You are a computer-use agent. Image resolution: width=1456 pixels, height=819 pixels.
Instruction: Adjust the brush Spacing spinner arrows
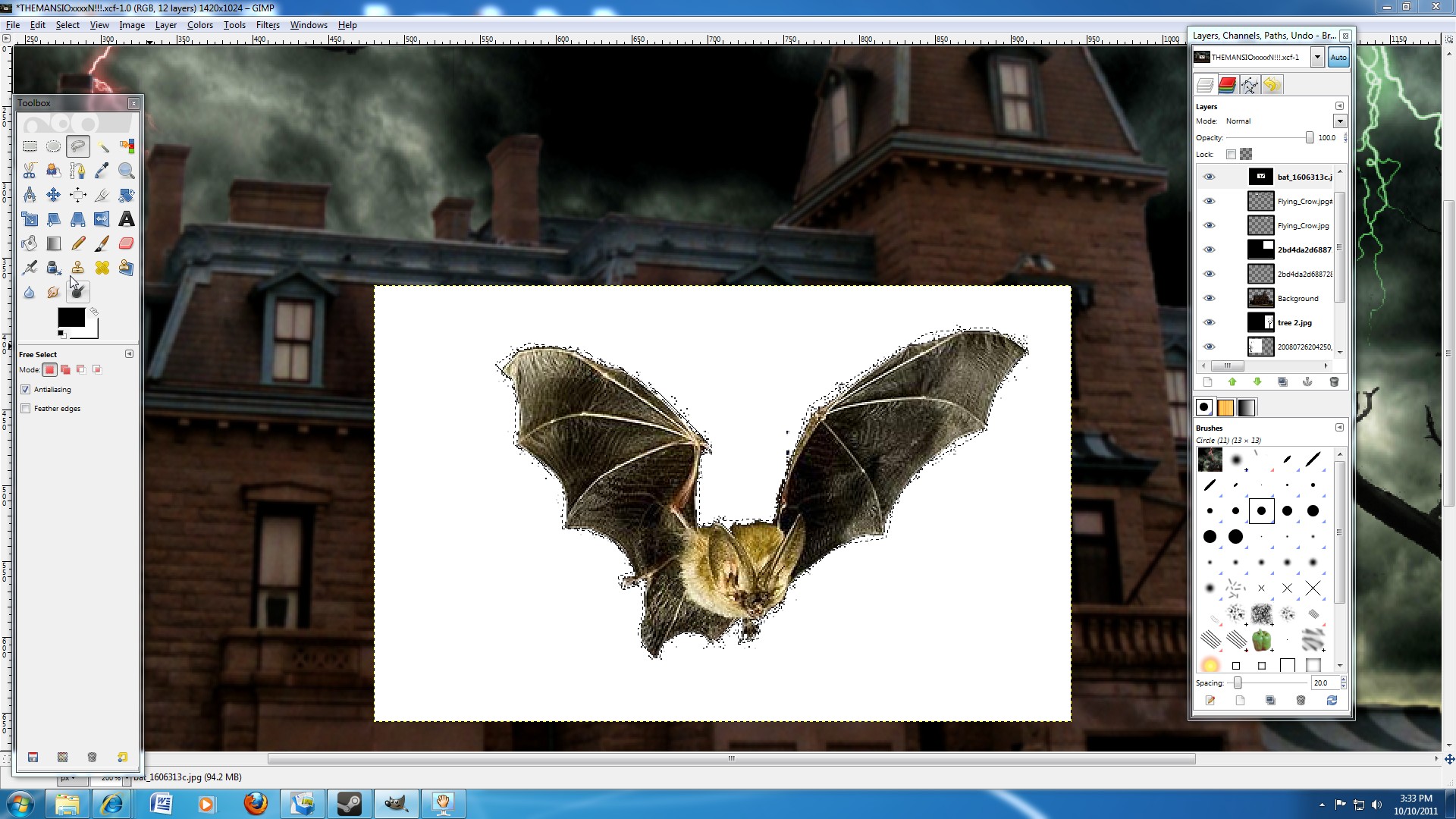point(1343,682)
